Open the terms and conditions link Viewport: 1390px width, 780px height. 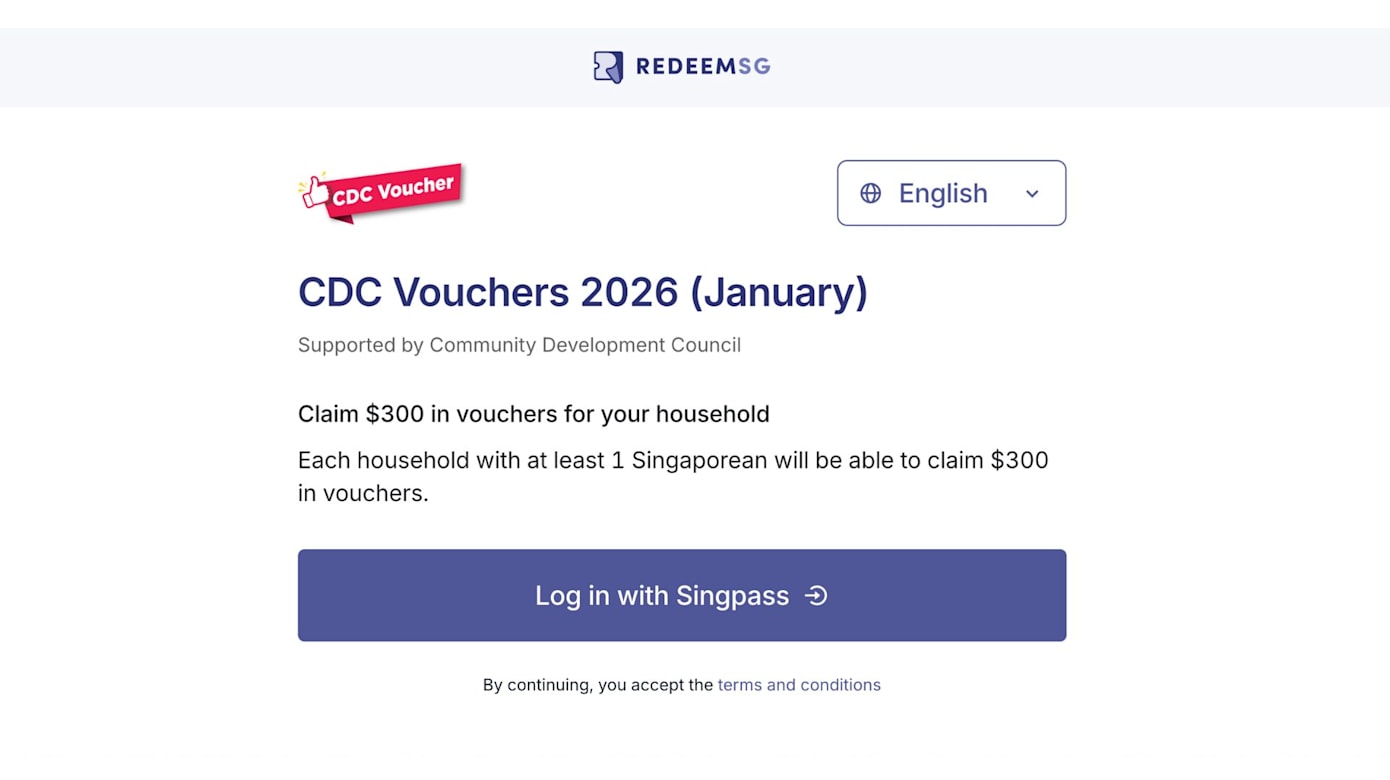pyautogui.click(x=799, y=685)
